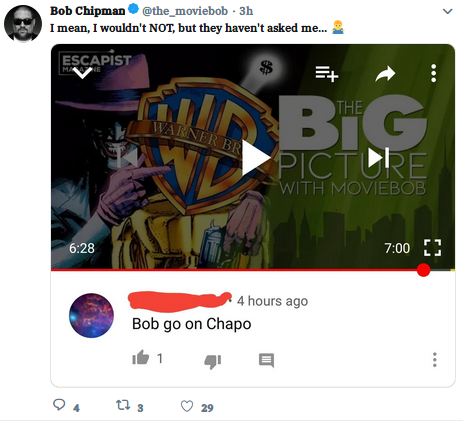Click the red progress bar scrubber
The width and height of the screenshot is (463, 422).
(423, 270)
